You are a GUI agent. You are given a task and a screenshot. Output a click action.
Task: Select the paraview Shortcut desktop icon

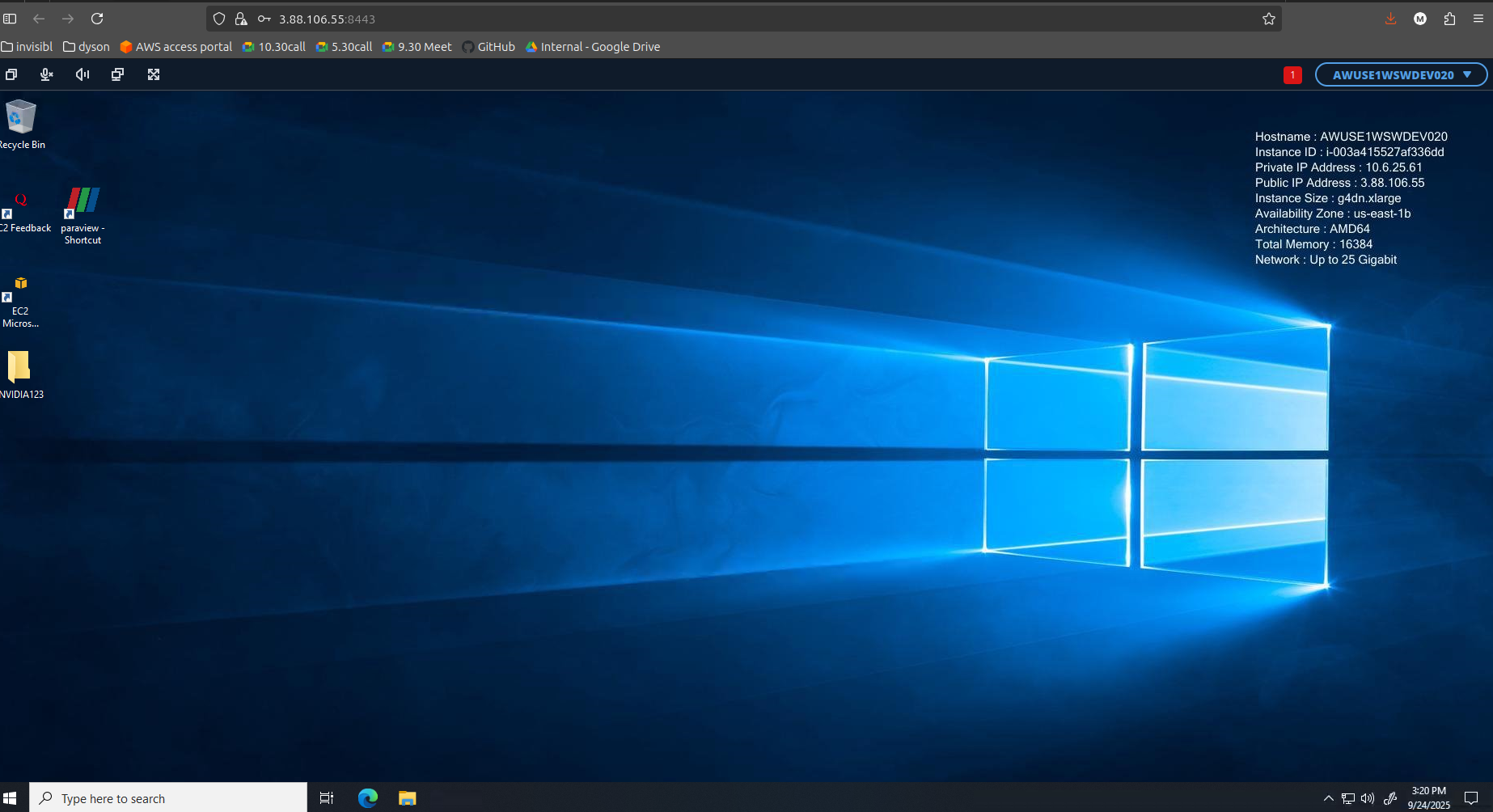pos(82,215)
